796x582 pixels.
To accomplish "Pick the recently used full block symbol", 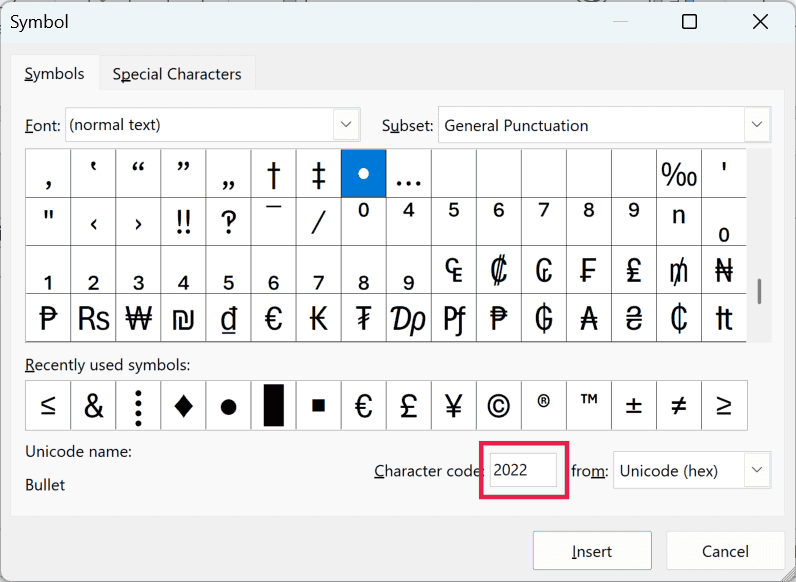I will 274,405.
